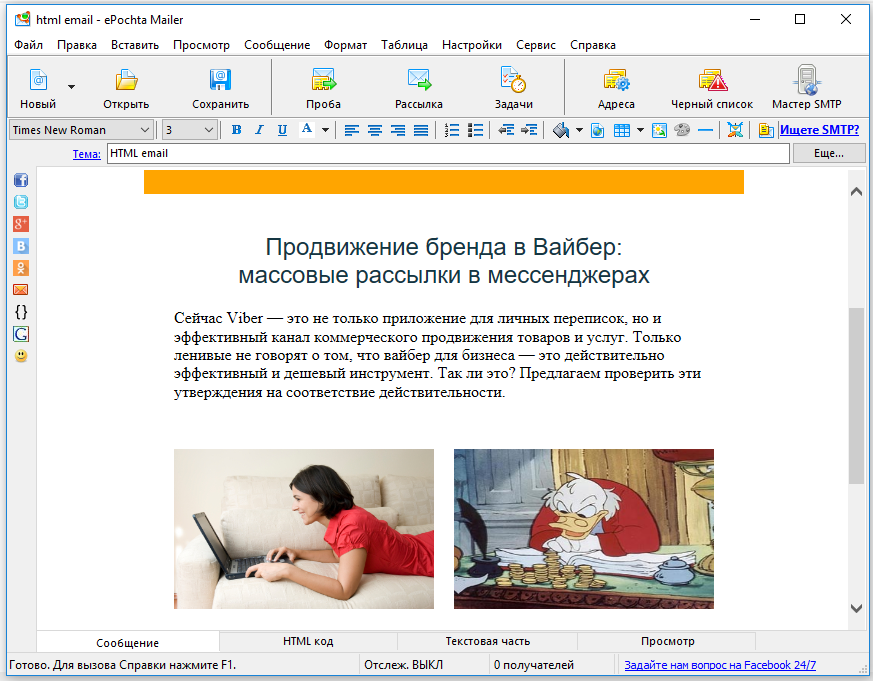The height and width of the screenshot is (681, 873).
Task: Click the curly braces variables icon
Action: click(21, 311)
